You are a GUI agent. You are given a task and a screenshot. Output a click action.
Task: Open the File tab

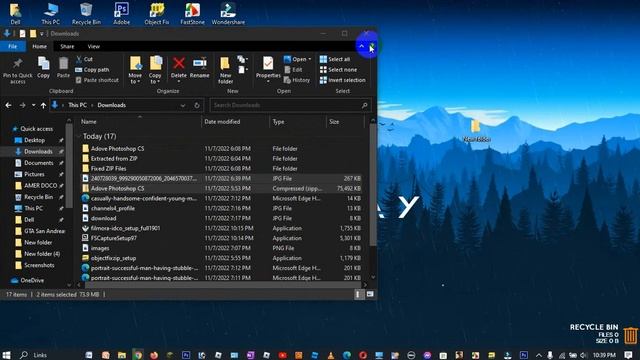coord(13,47)
